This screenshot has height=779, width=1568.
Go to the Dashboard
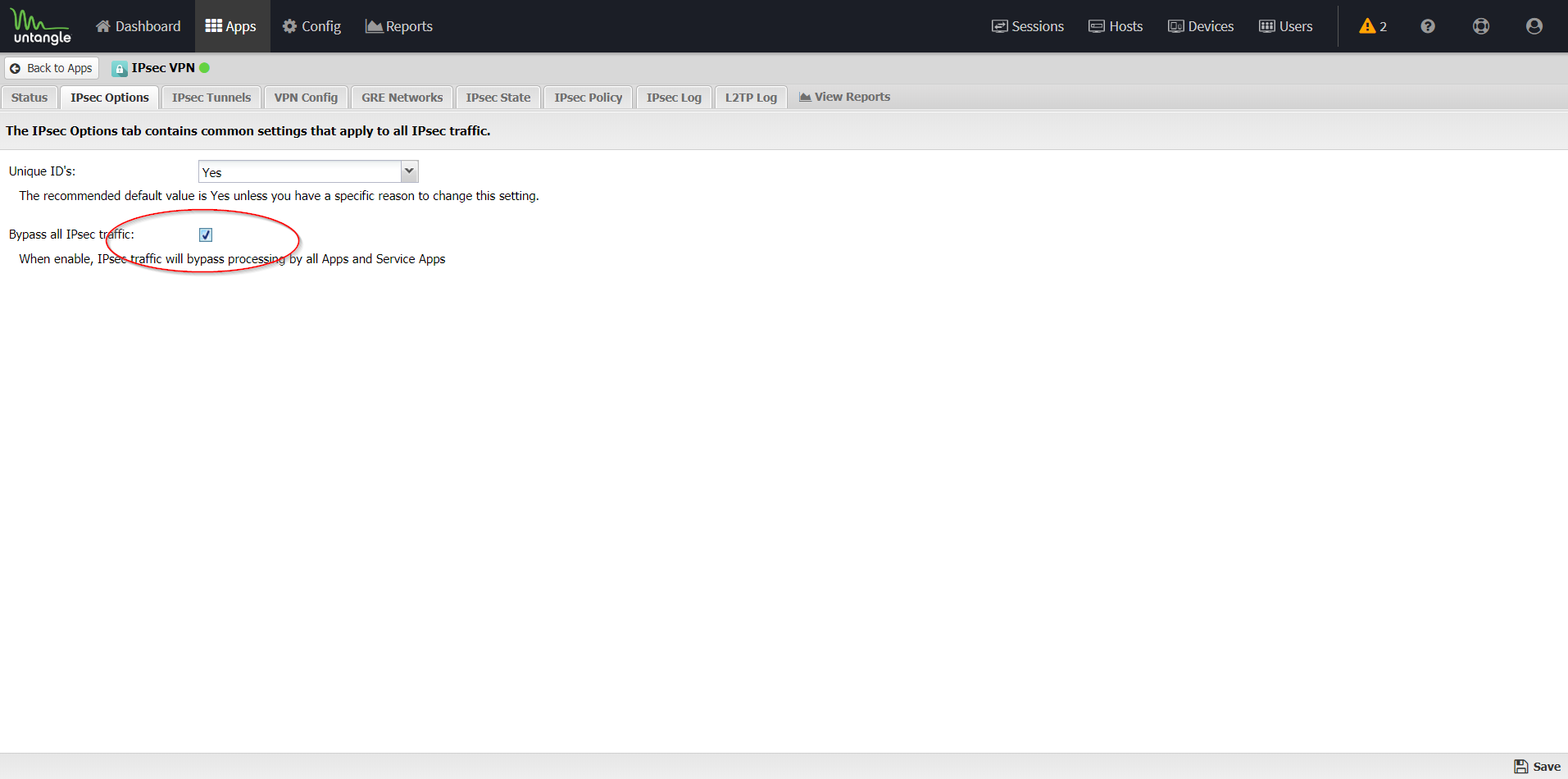point(138,26)
